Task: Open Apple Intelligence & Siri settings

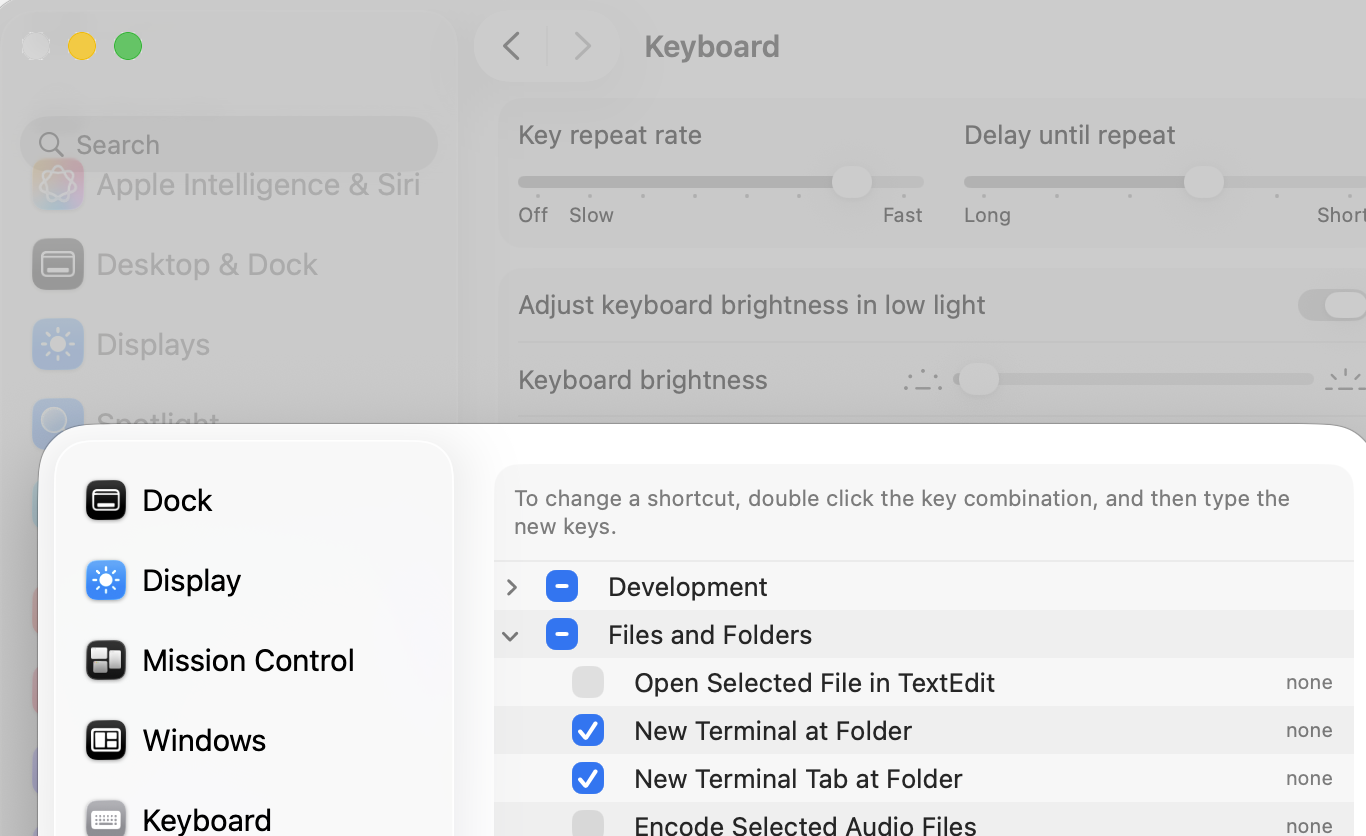Action: [57, 184]
